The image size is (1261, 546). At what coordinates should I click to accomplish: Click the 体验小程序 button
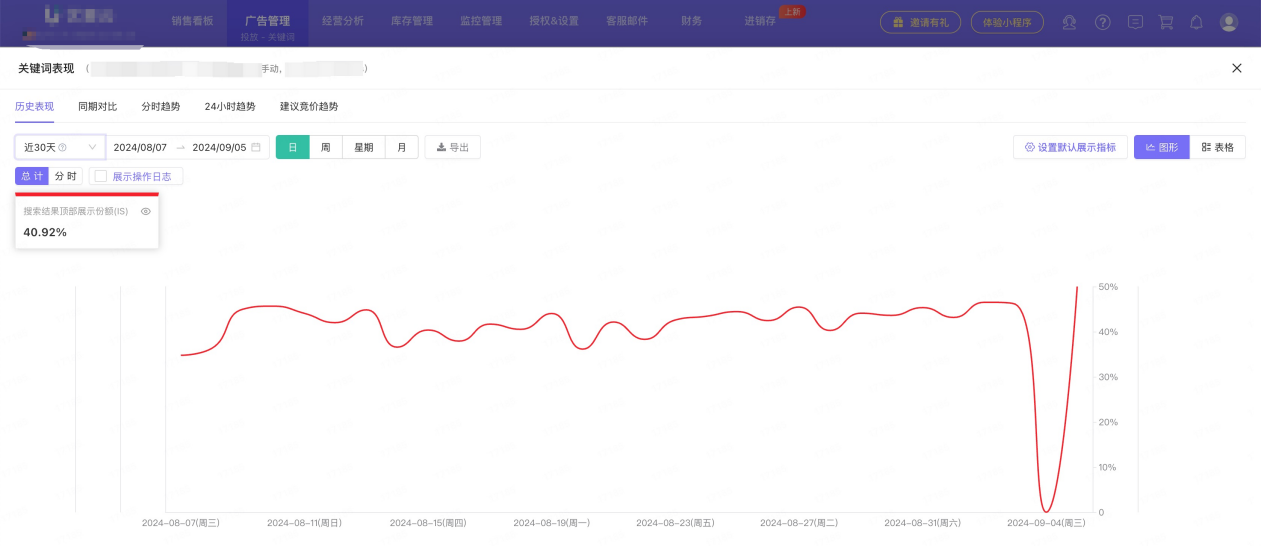1007,22
